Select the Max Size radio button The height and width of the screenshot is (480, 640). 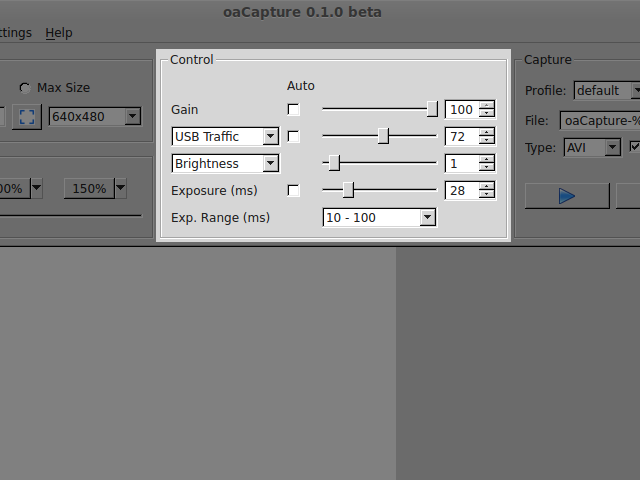pos(25,88)
